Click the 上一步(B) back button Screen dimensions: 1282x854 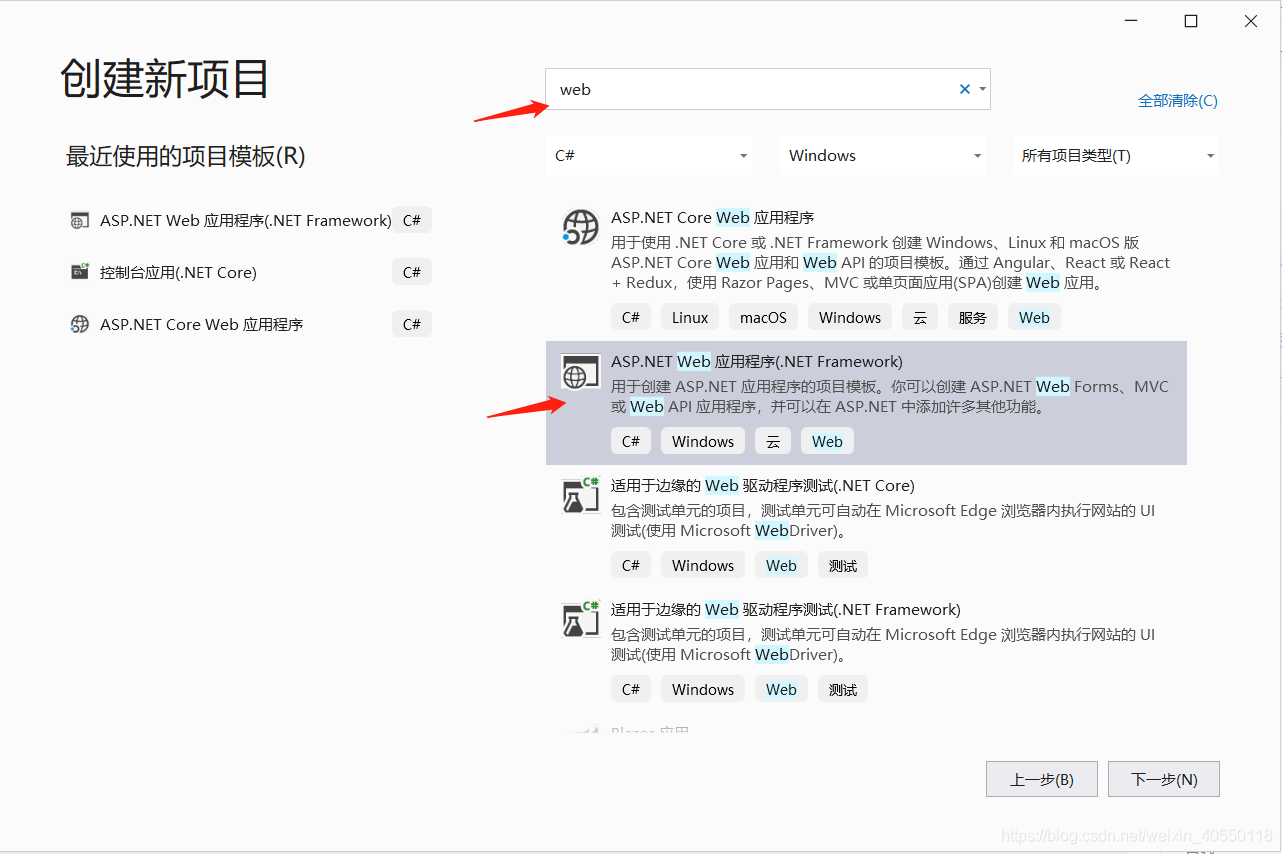pos(1042,779)
